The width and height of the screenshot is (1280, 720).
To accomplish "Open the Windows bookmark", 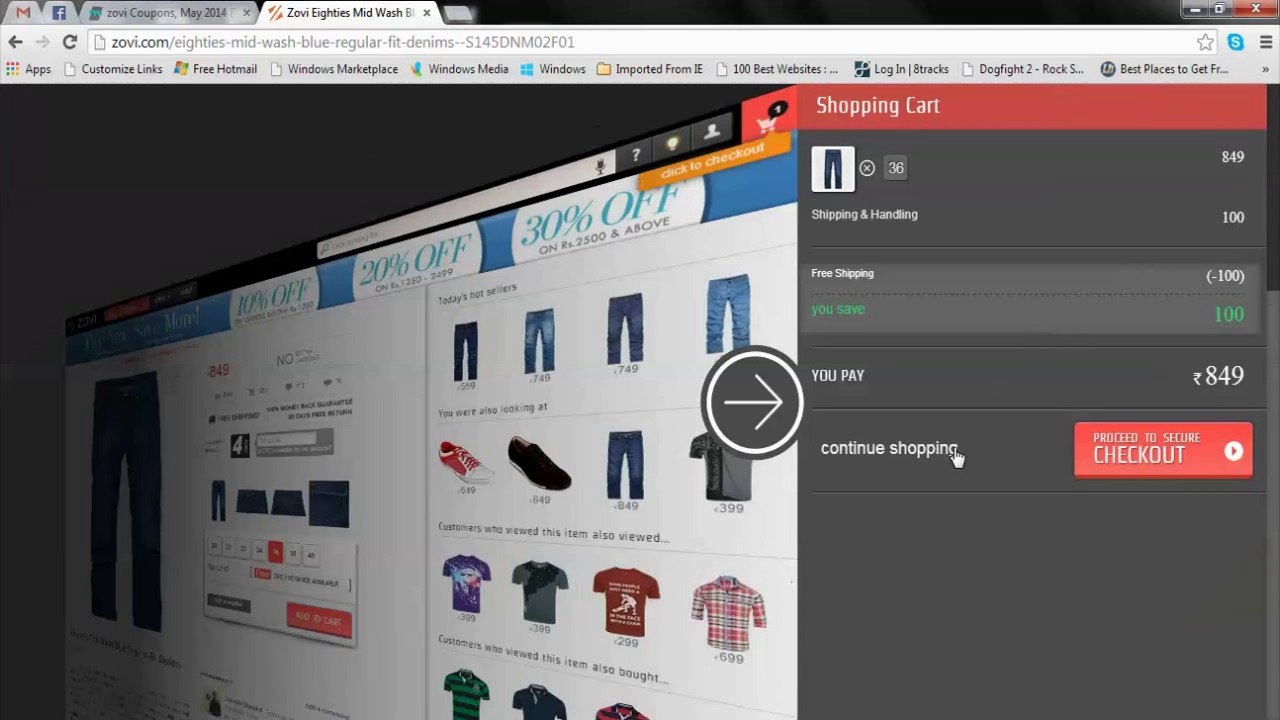I will pos(552,69).
